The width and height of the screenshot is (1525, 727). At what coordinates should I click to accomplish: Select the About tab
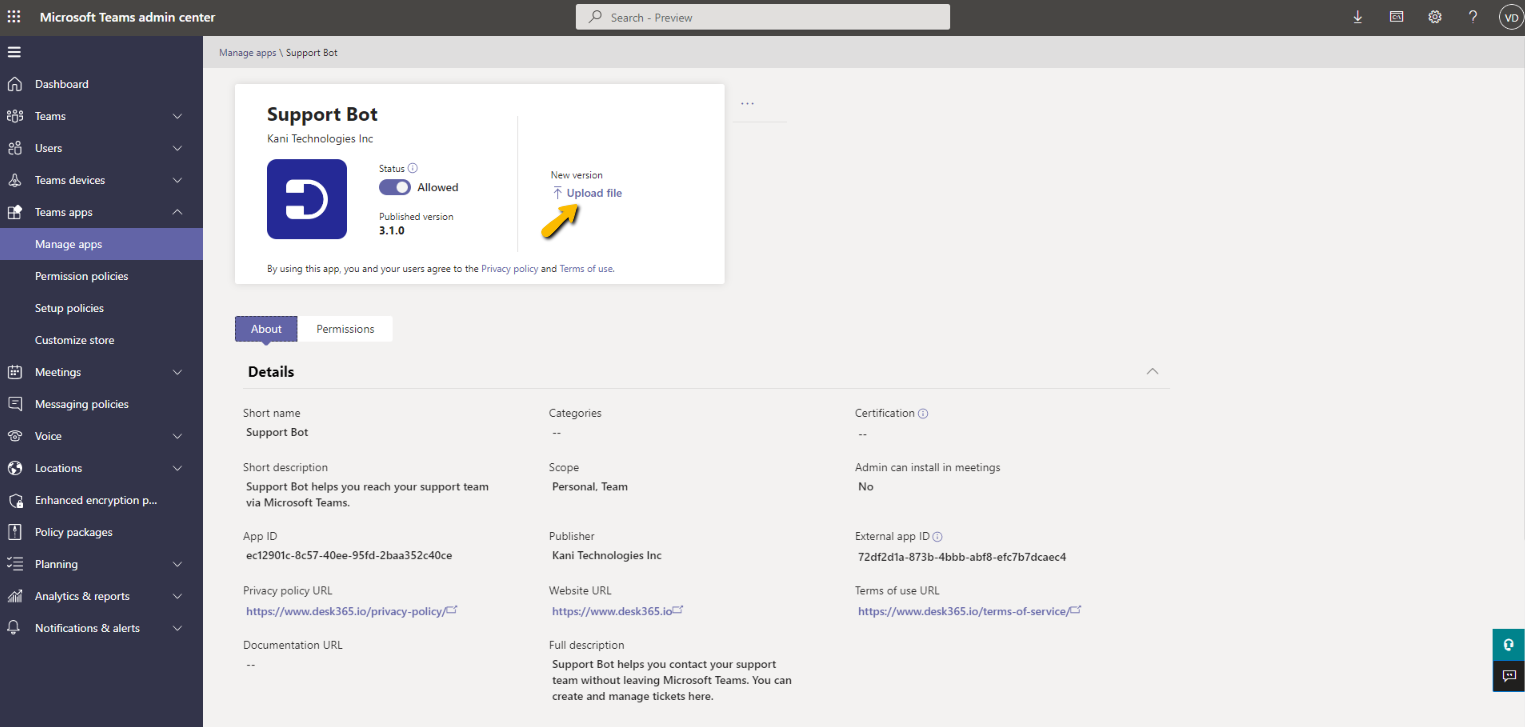click(265, 328)
